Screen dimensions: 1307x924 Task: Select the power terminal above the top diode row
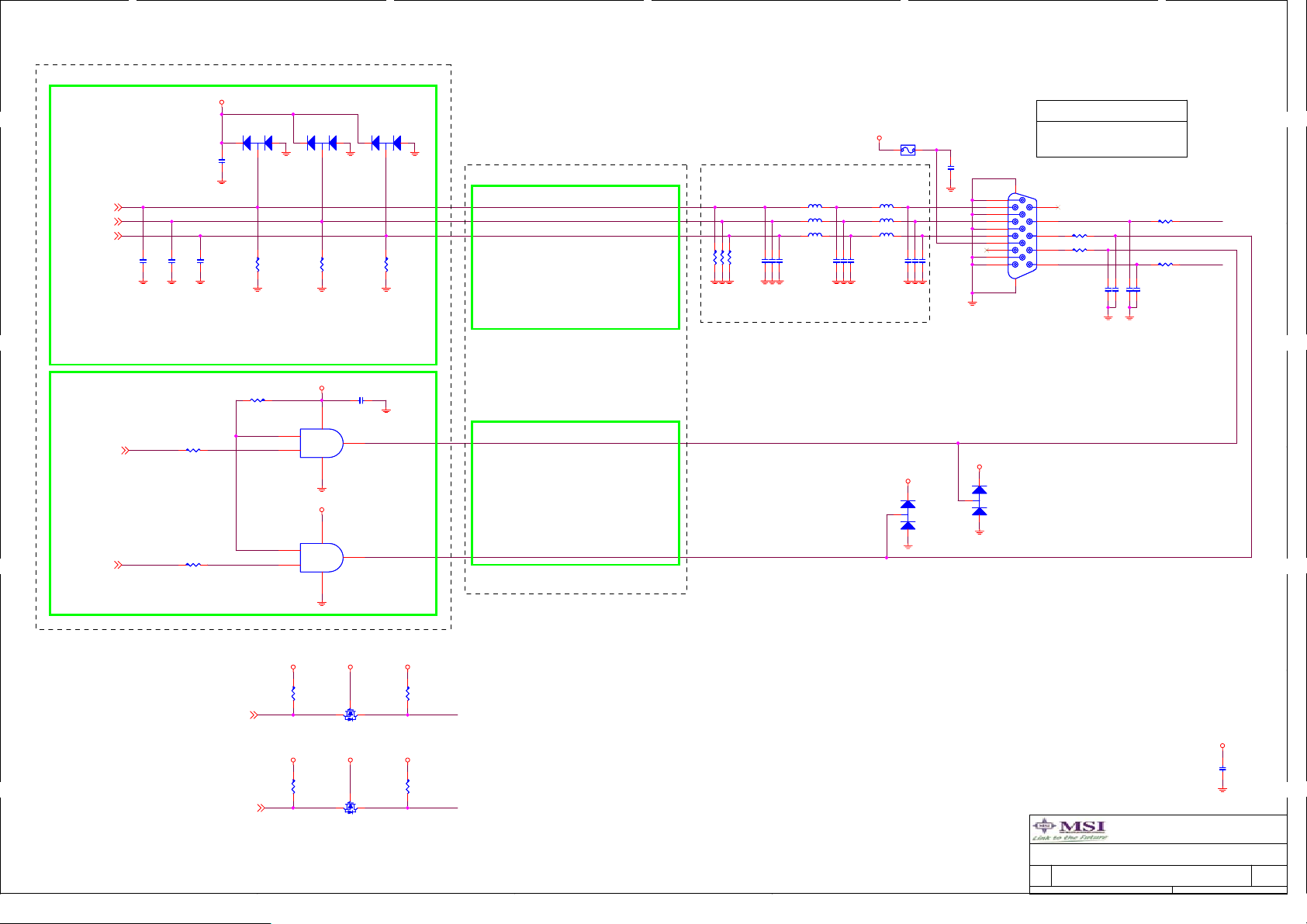222,102
